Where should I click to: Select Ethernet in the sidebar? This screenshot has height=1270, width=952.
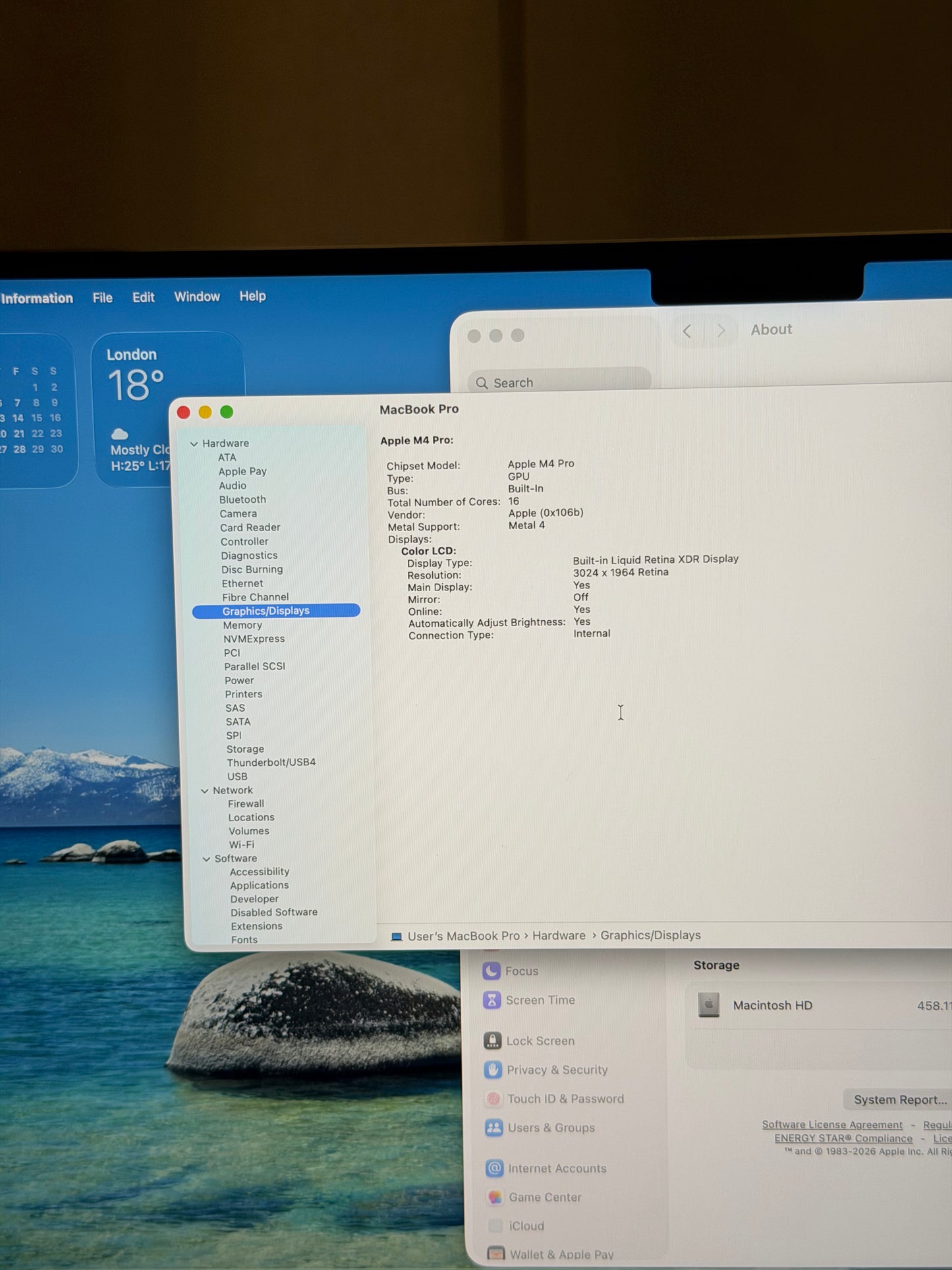(x=242, y=583)
